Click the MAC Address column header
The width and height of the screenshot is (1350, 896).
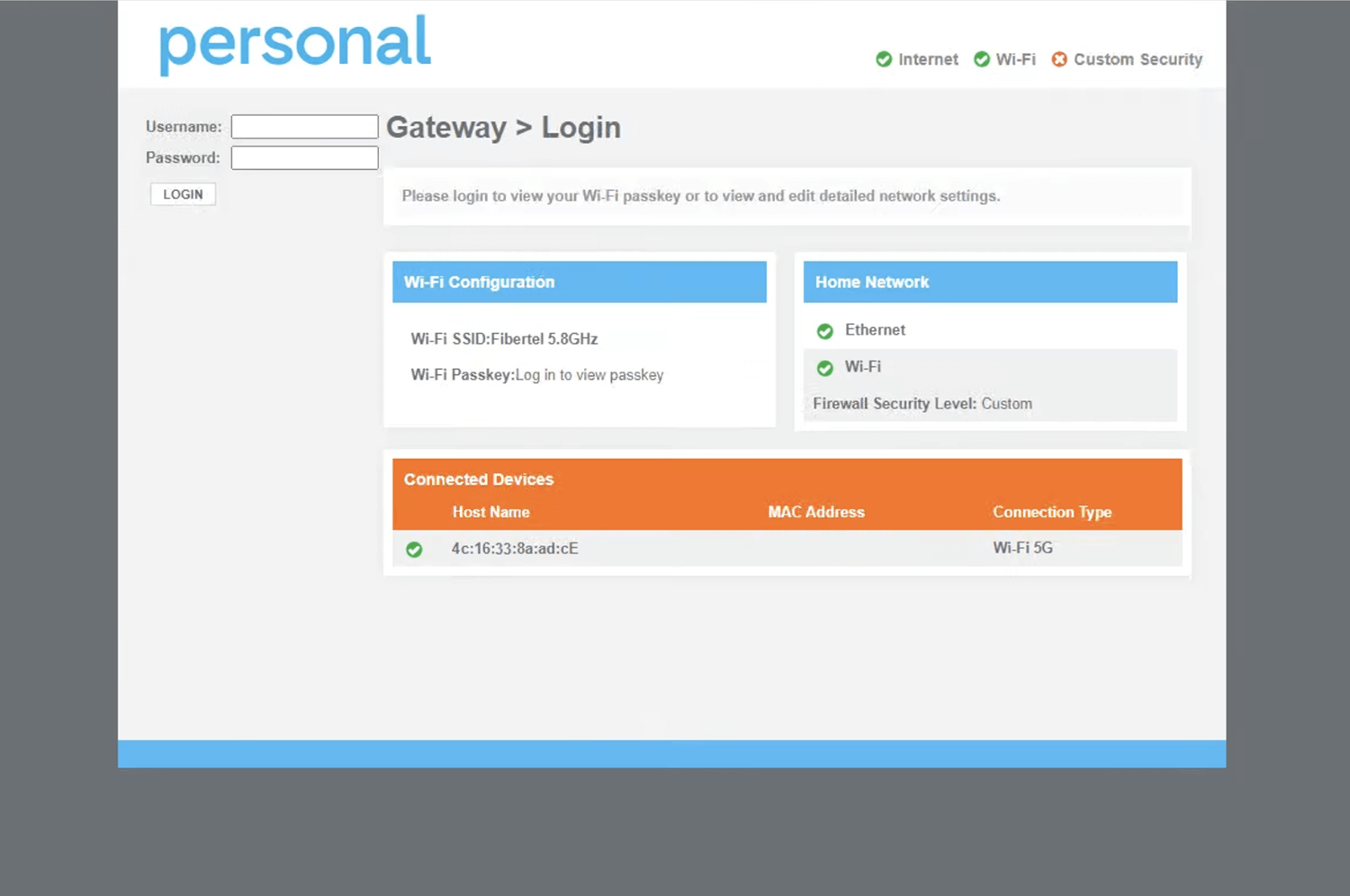tap(815, 512)
